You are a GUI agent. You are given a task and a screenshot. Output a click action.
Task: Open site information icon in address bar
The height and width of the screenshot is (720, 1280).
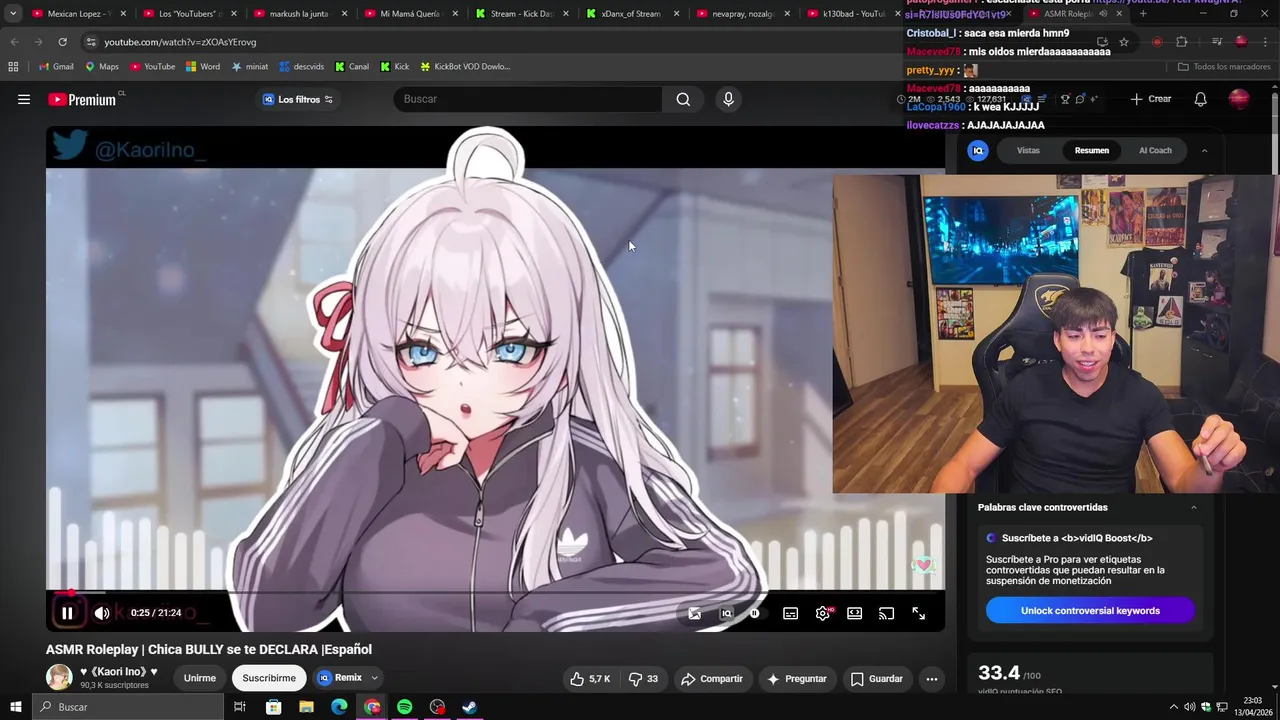[x=91, y=42]
